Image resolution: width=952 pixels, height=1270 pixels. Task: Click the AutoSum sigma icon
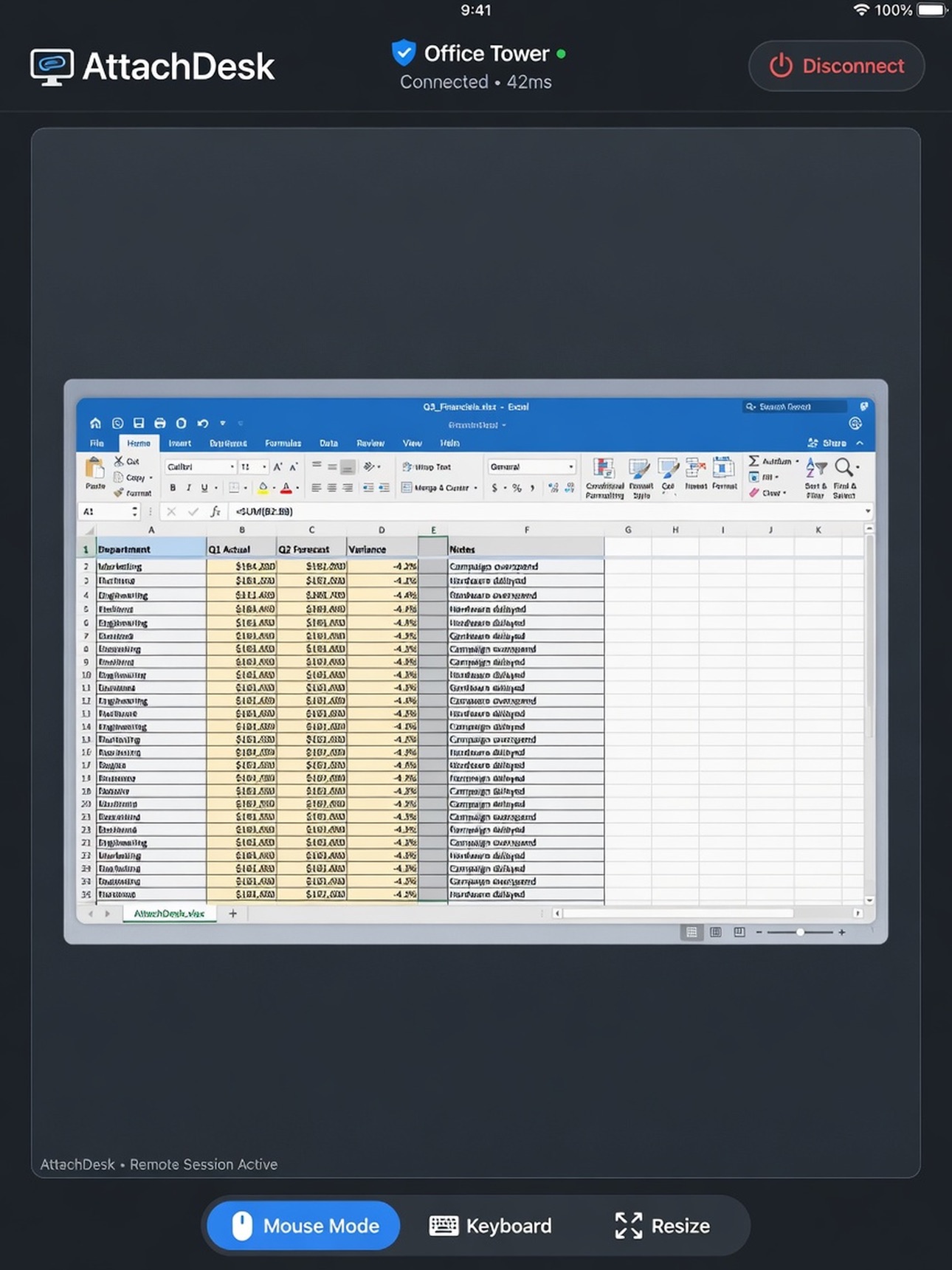pyautogui.click(x=753, y=460)
